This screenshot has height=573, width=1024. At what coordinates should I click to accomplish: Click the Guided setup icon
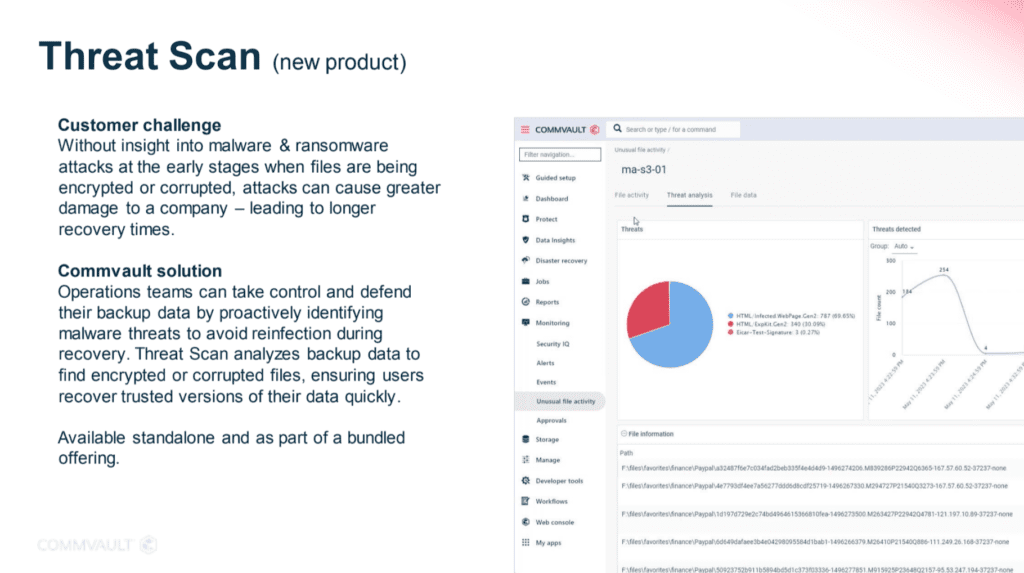pos(526,178)
